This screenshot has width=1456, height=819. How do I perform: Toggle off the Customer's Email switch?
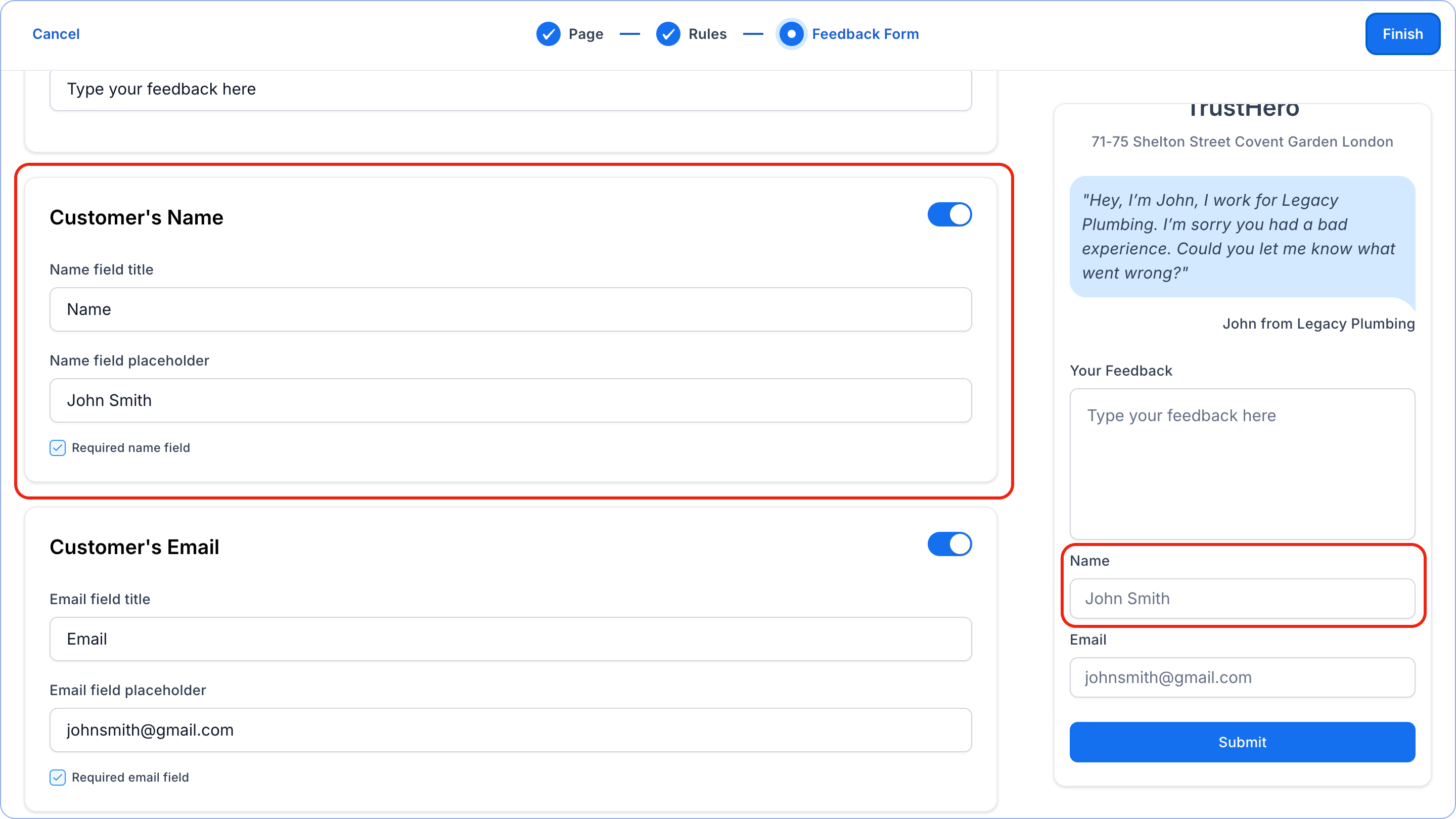949,544
